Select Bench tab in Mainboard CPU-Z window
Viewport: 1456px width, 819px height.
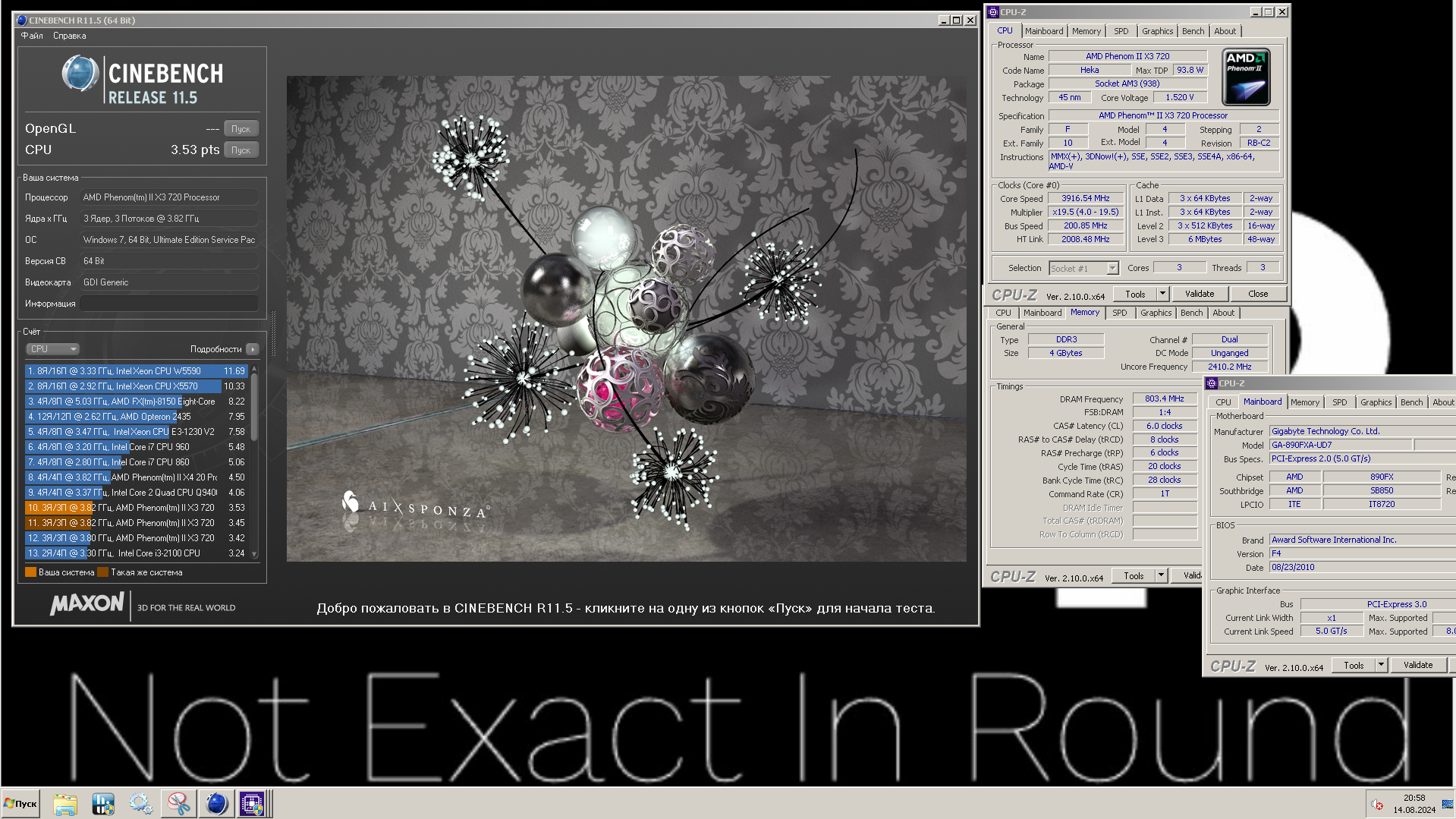click(1411, 402)
